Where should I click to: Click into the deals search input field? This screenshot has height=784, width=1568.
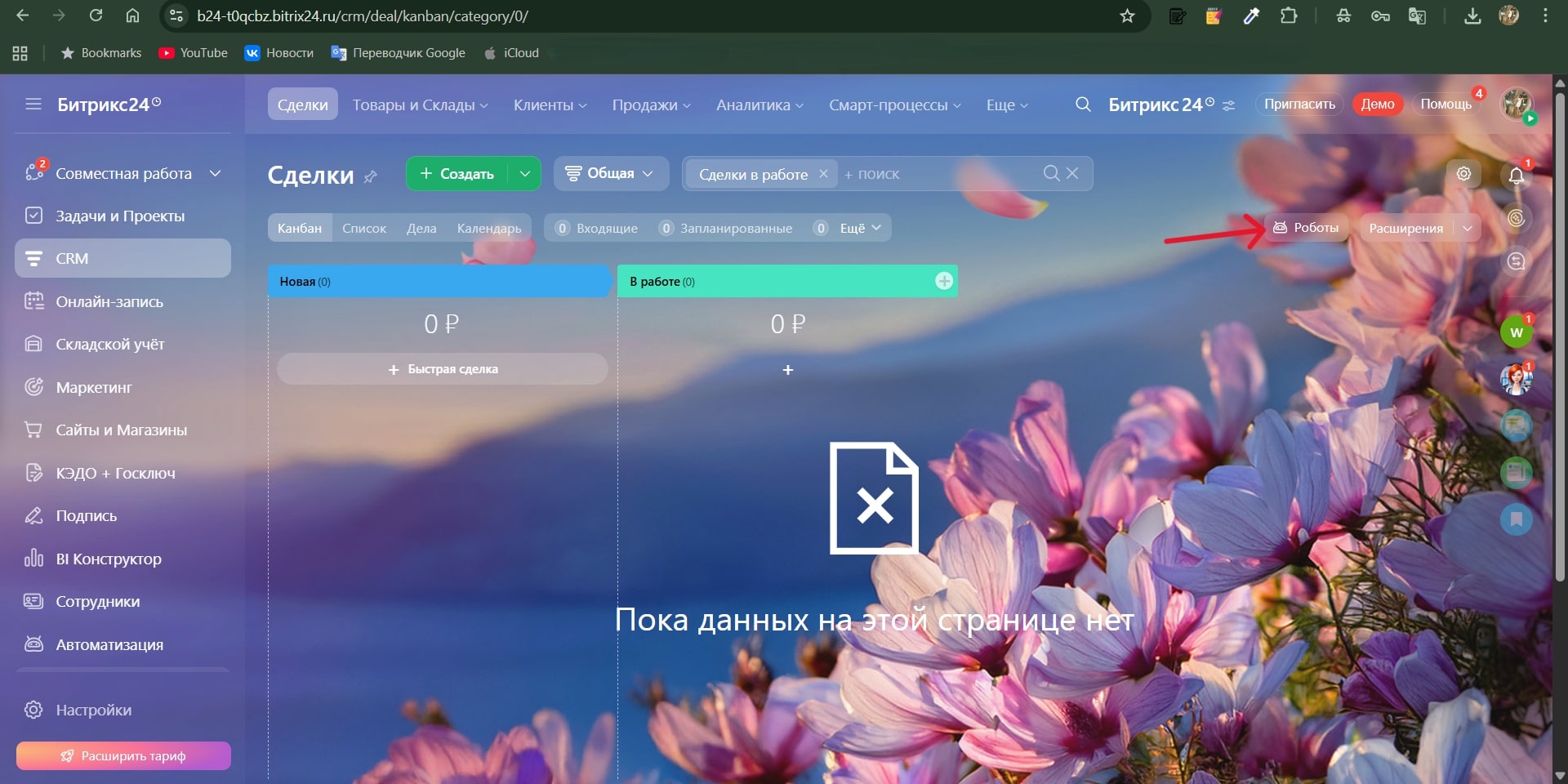coord(939,174)
